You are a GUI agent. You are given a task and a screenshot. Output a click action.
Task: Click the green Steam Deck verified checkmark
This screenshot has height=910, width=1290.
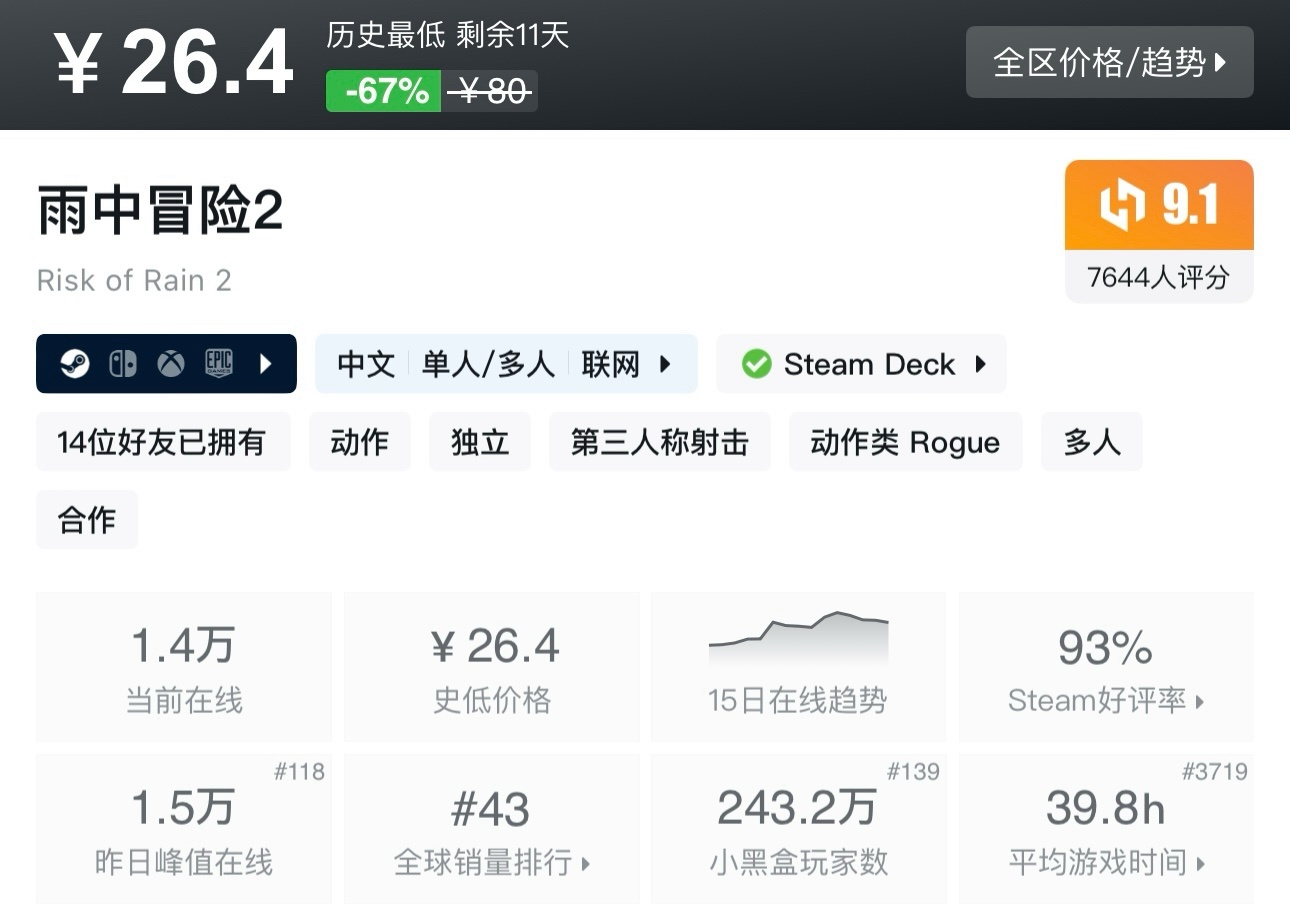[756, 364]
